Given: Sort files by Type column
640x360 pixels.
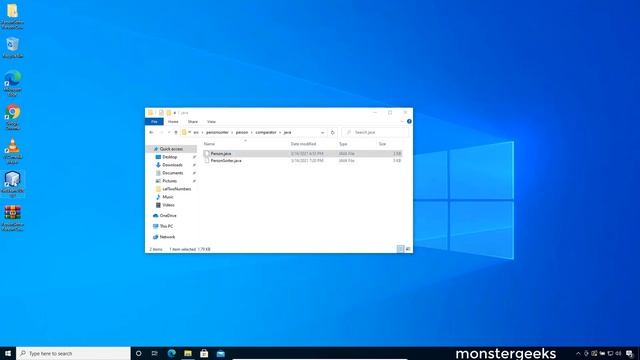Looking at the screenshot, I should coord(343,144).
